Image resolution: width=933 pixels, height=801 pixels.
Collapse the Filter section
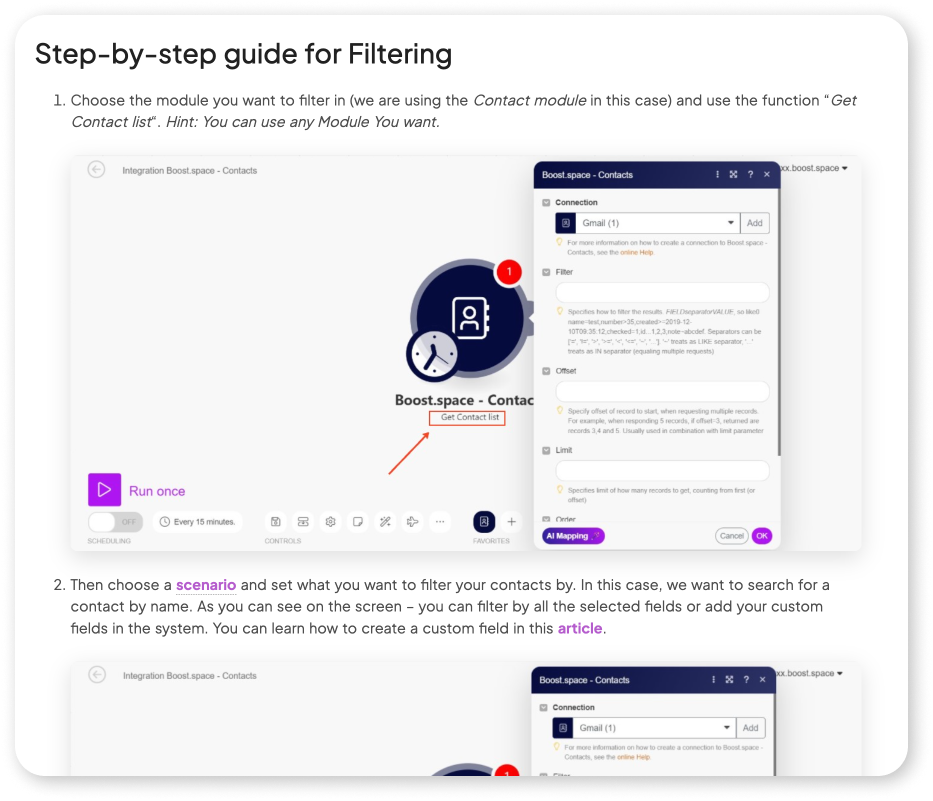click(546, 271)
